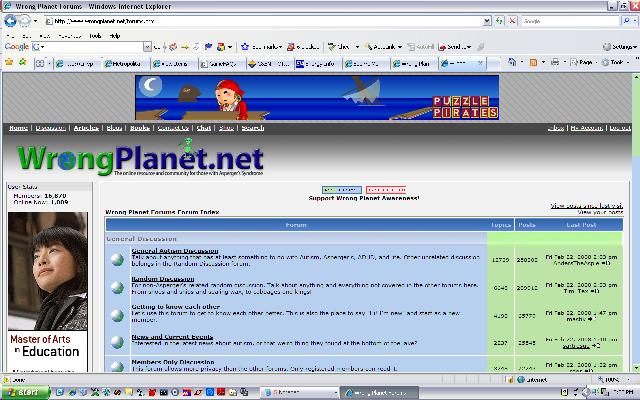Expand the Google toolbar search dropdown
The width and height of the screenshot is (640, 400).
tap(147, 47)
